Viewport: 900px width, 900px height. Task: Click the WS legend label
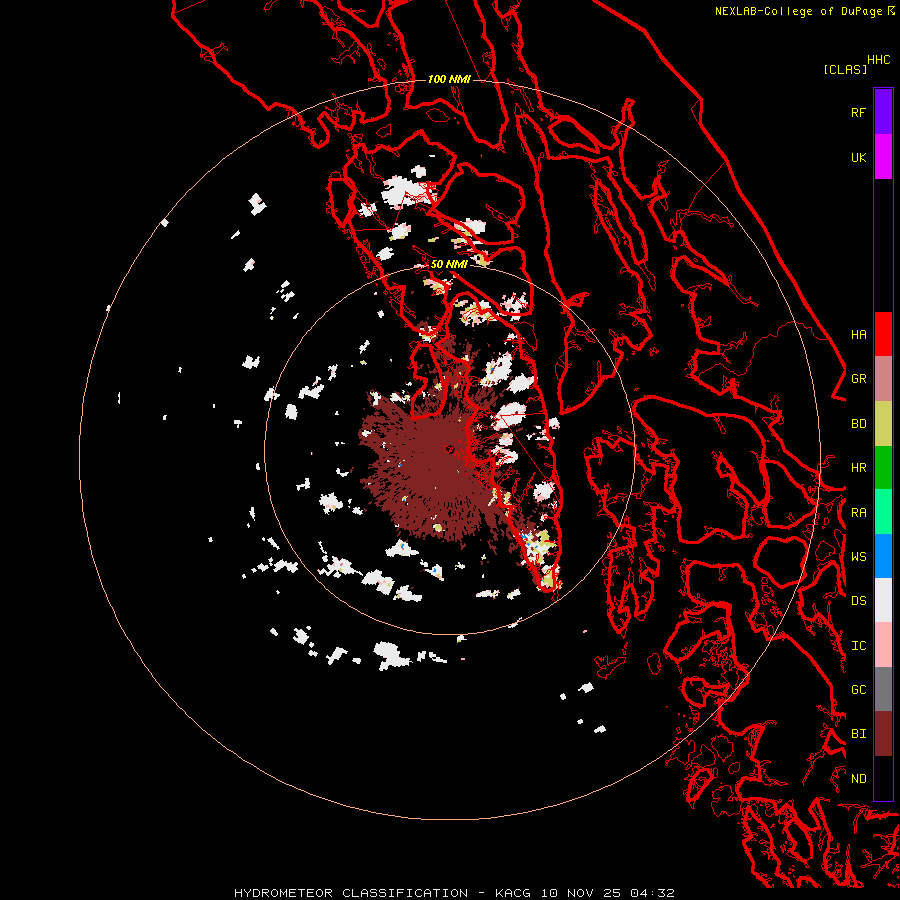[x=858, y=557]
